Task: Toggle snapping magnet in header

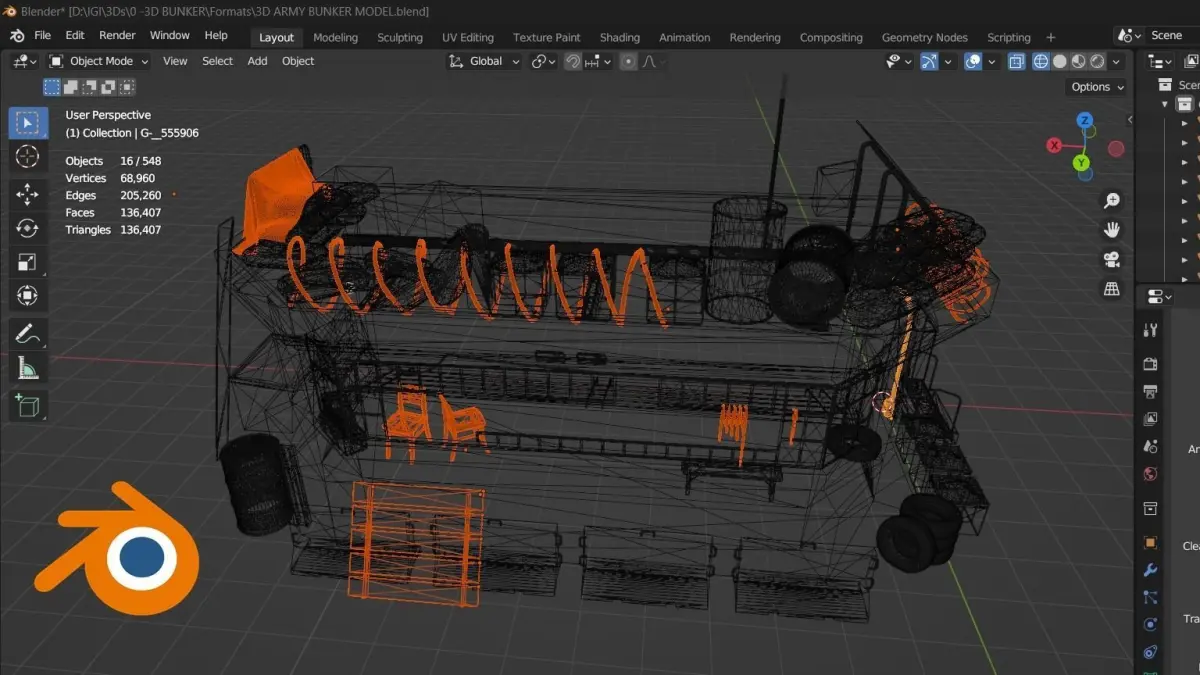Action: [x=573, y=61]
